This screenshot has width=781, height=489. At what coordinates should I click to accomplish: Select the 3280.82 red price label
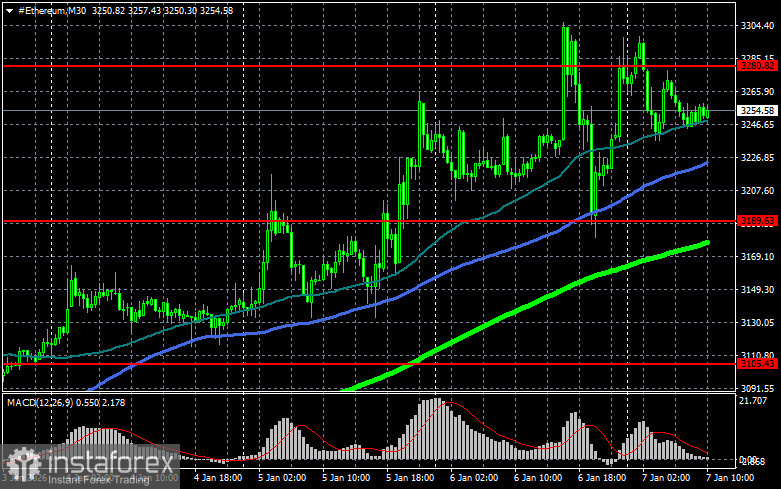757,66
